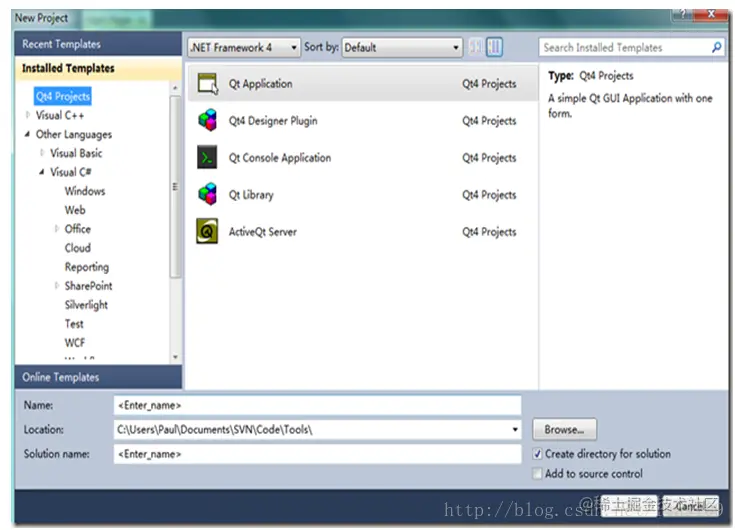The height and width of the screenshot is (530, 735).
Task: Select Windows under Visual C#
Action: point(85,191)
